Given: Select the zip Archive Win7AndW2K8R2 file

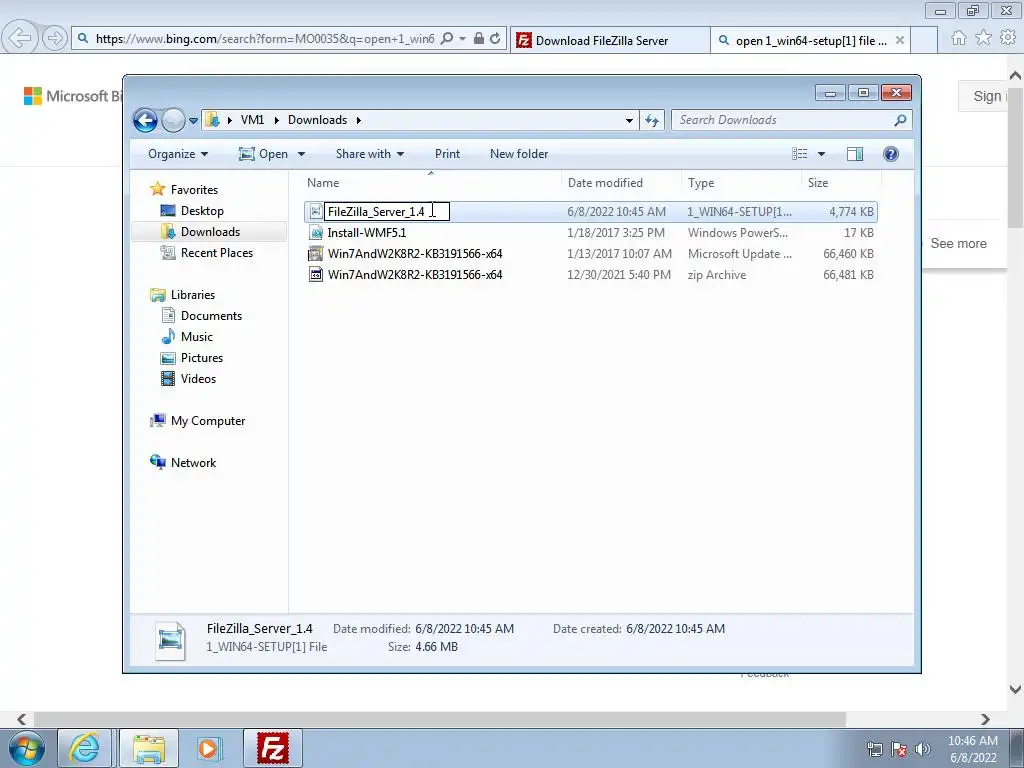Looking at the screenshot, I should 591,275.
